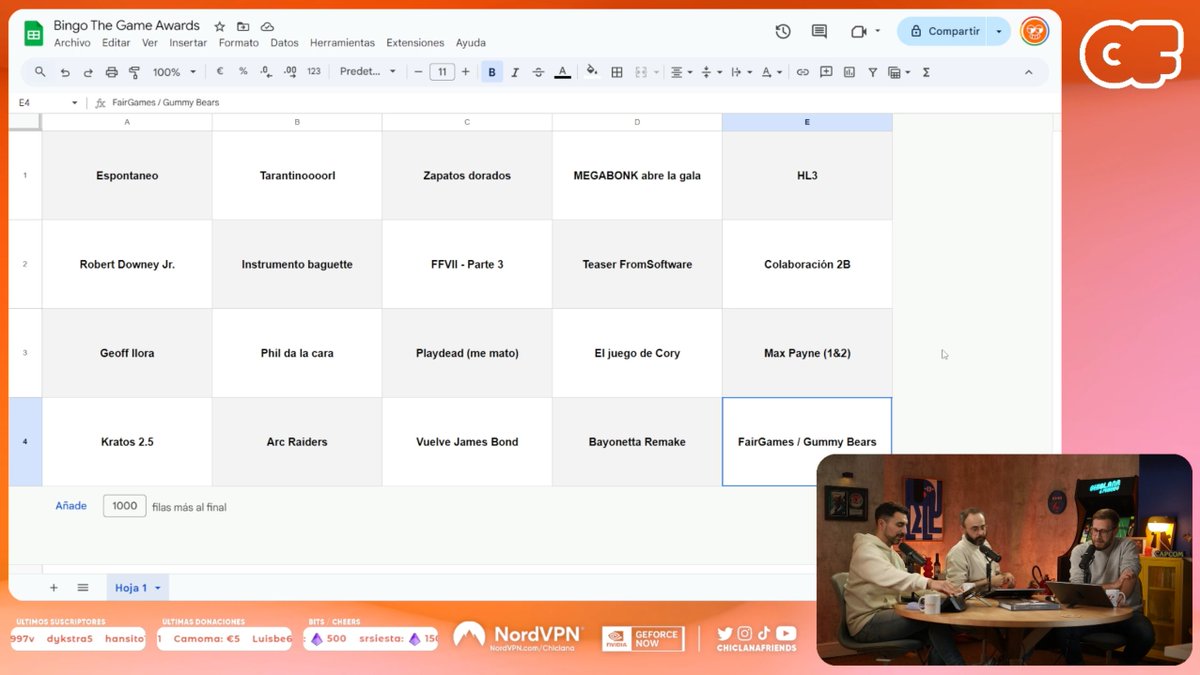This screenshot has height=675, width=1200.
Task: Open text rotation dropdown
Action: pos(771,72)
